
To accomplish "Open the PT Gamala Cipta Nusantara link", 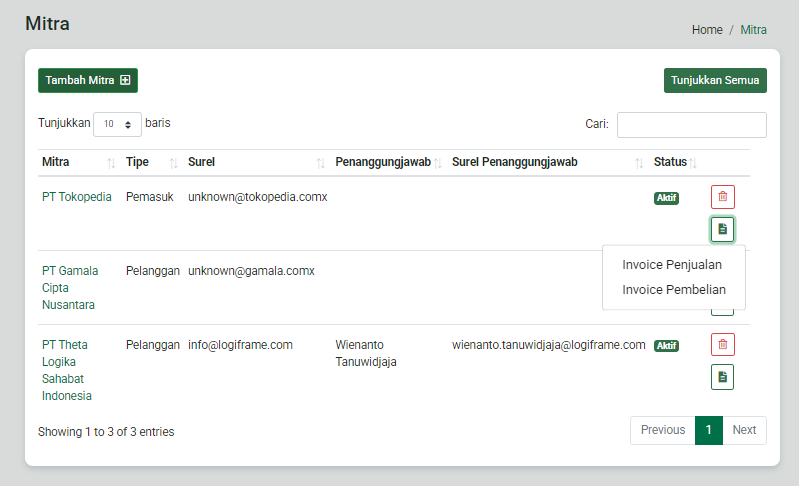I will (70, 288).
